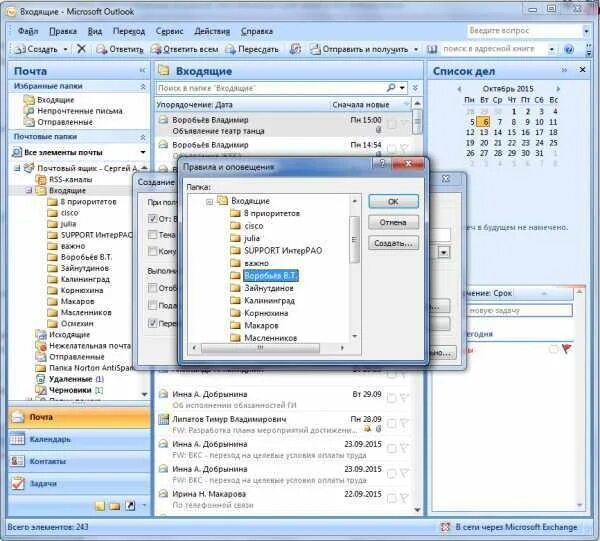The height and width of the screenshot is (541, 600).
Task: Click the Контакты navigation icon
Action: pos(17,461)
